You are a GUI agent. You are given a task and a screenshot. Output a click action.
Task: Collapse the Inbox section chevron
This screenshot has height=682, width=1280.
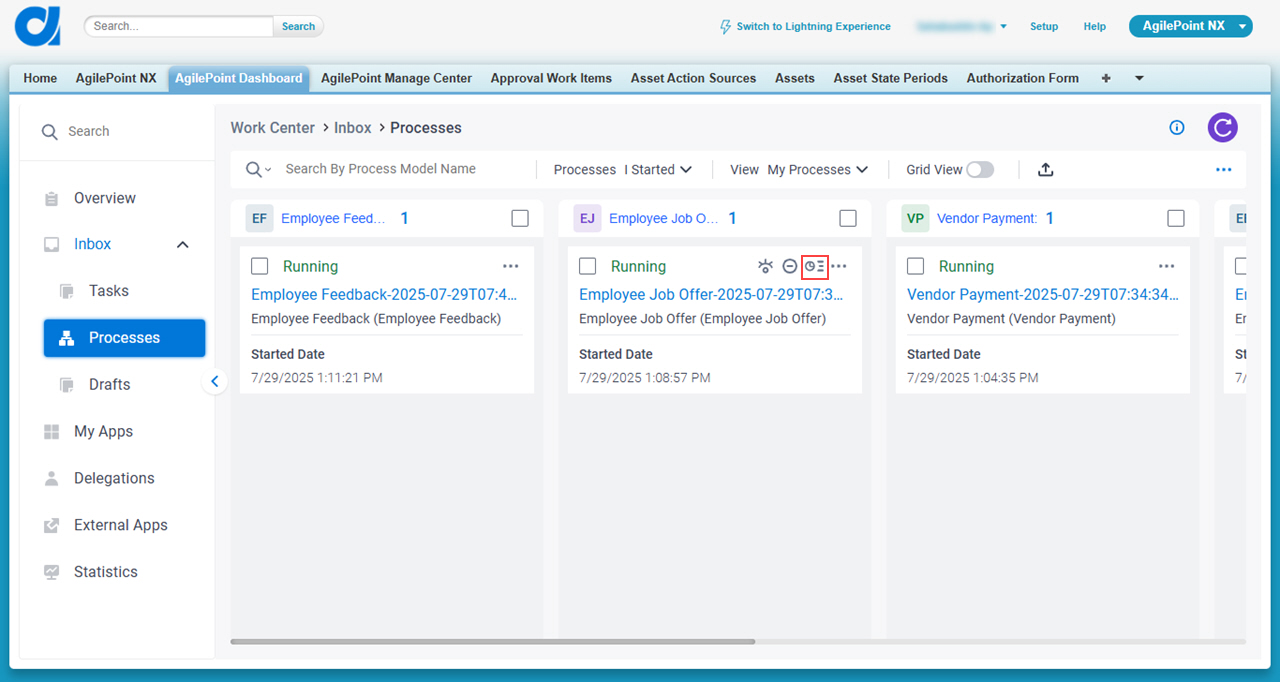coord(183,245)
